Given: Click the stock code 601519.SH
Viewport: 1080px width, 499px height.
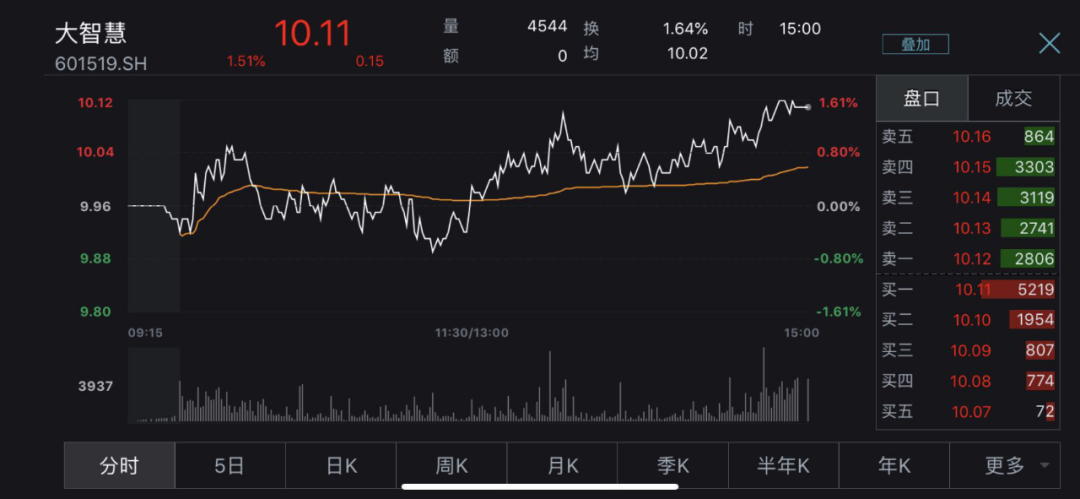Looking at the screenshot, I should [101, 63].
